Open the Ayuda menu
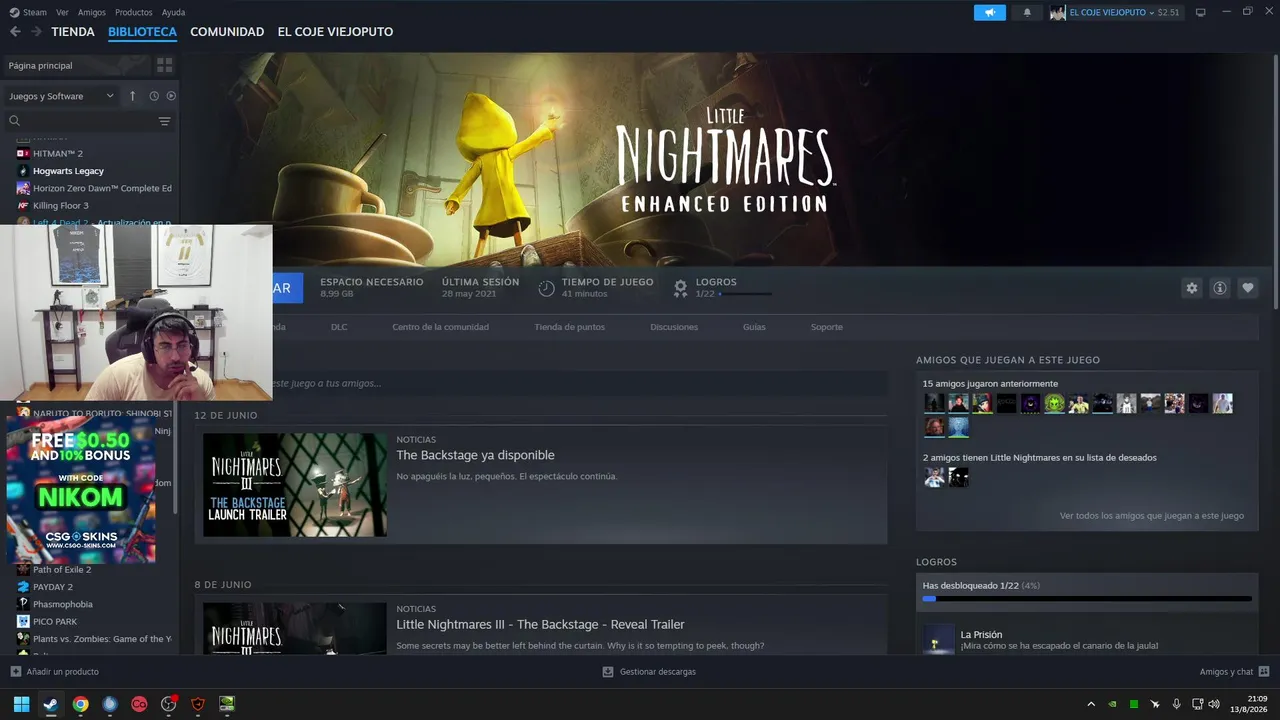Viewport: 1280px width, 720px height. point(173,12)
